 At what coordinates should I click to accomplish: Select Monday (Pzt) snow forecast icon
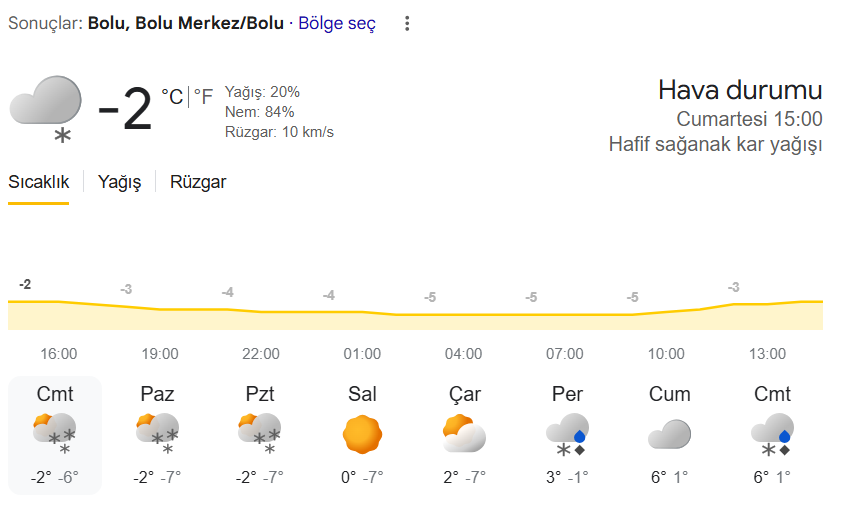tap(260, 434)
